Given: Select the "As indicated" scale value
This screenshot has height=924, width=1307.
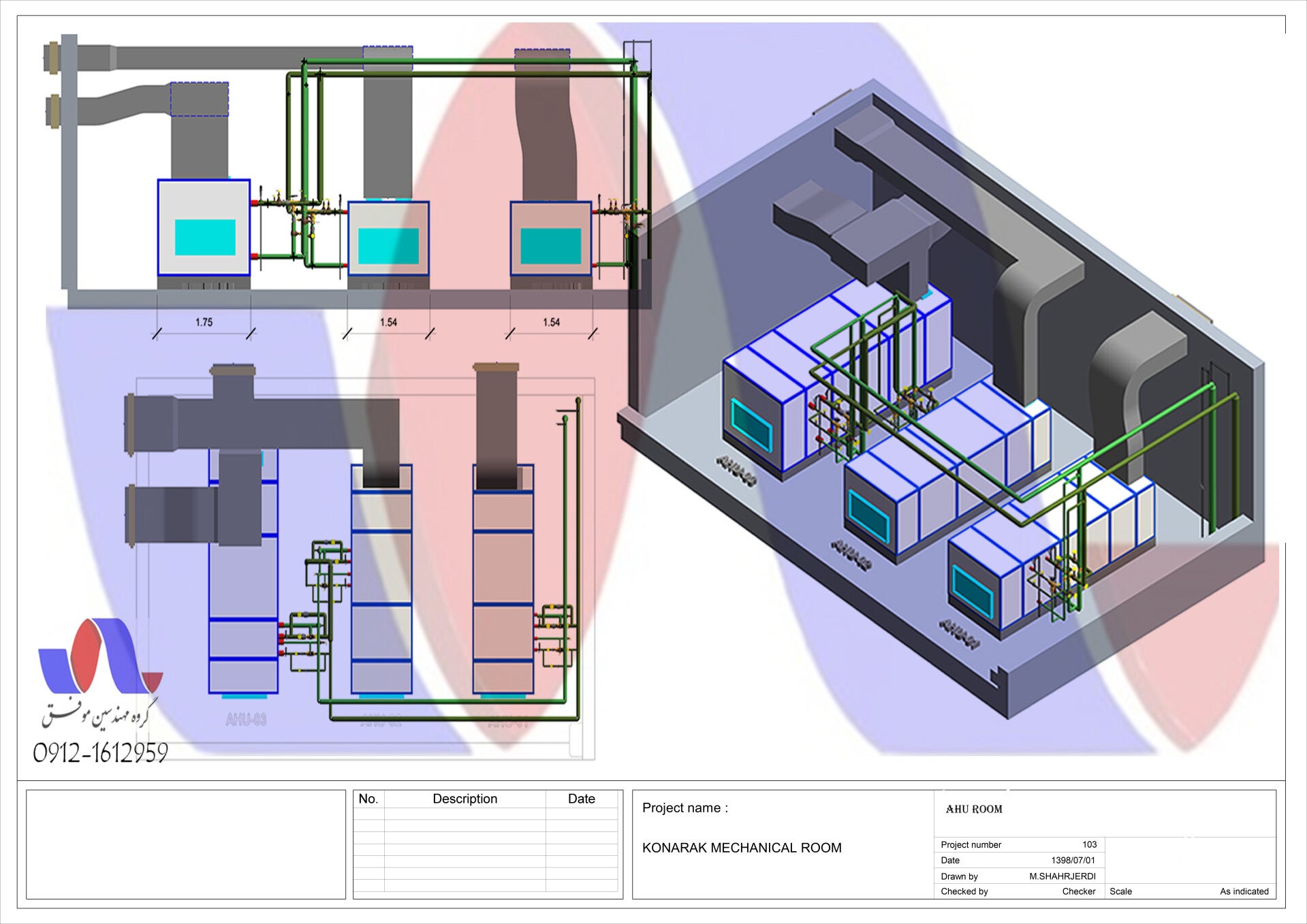Looking at the screenshot, I should click(x=1244, y=891).
